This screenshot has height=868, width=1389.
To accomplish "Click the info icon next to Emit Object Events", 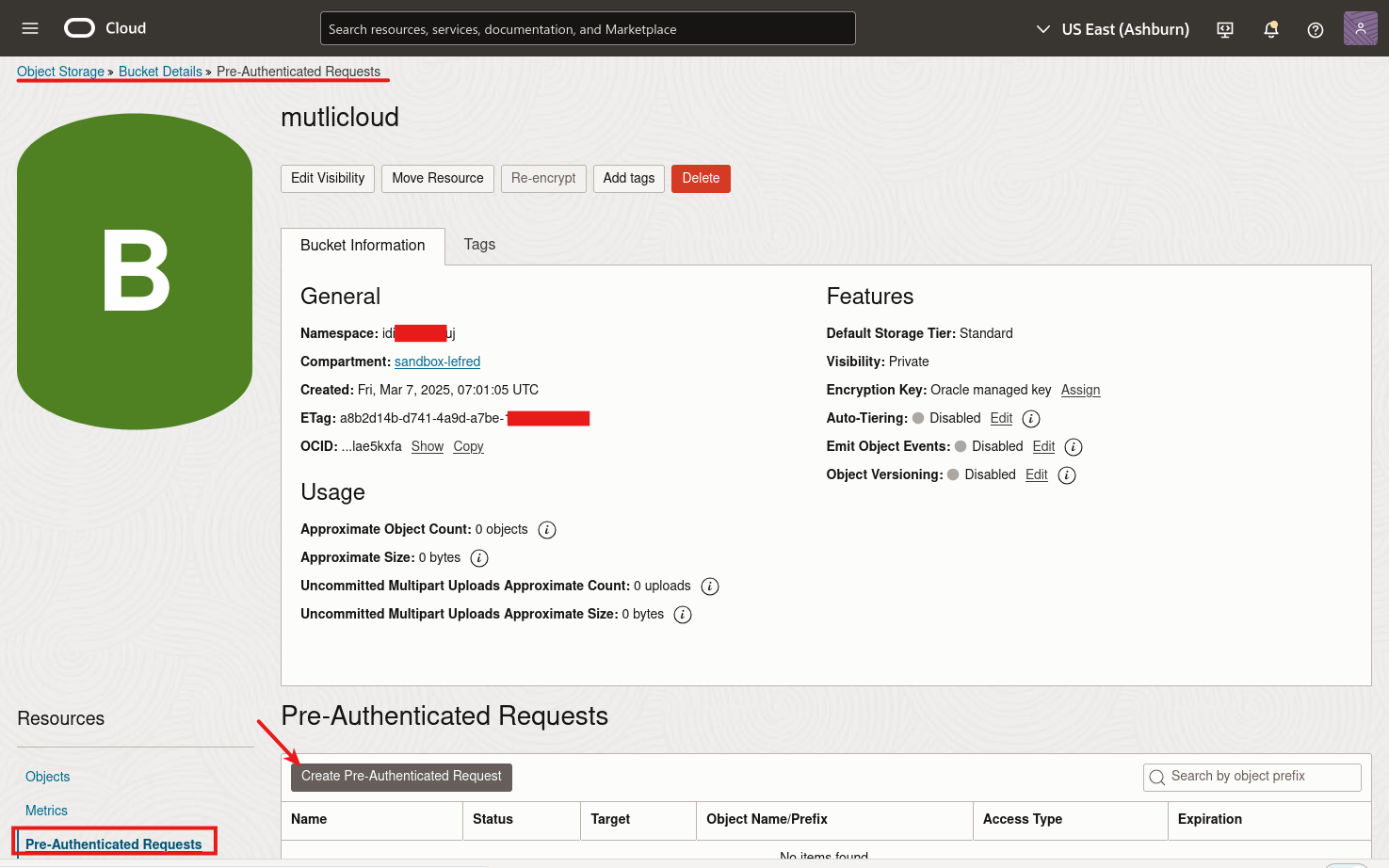I will click(x=1074, y=447).
